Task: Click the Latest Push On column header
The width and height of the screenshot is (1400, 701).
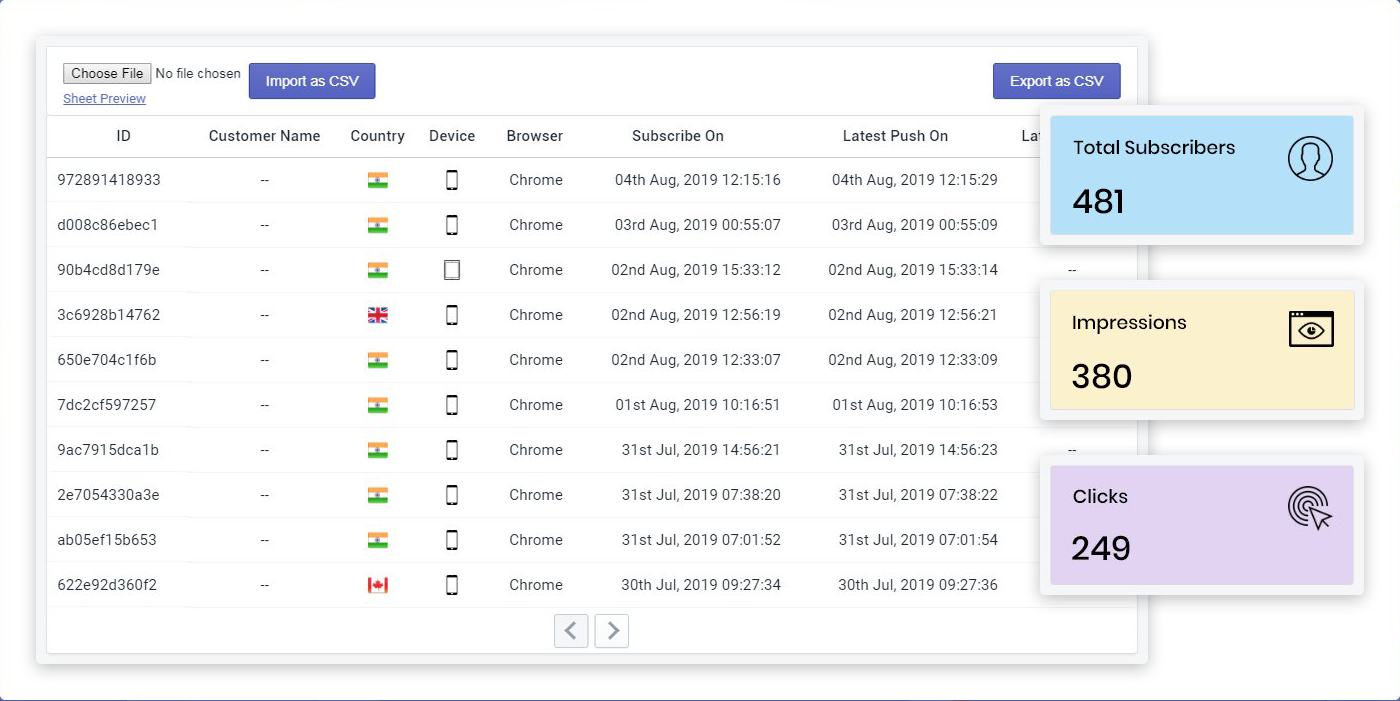Action: click(x=895, y=136)
